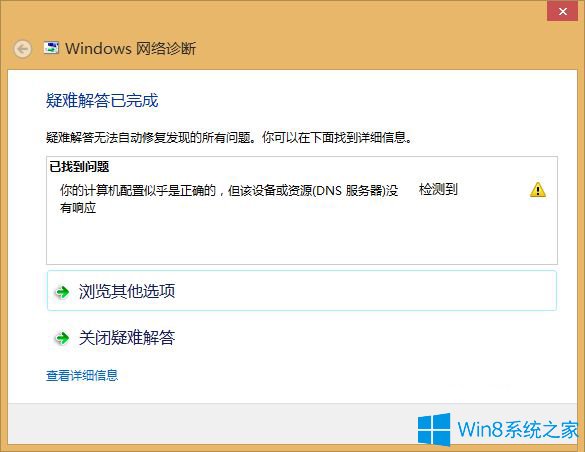The width and height of the screenshot is (585, 452).
Task: Click the troubleshooting summary sentence
Action: (230, 138)
